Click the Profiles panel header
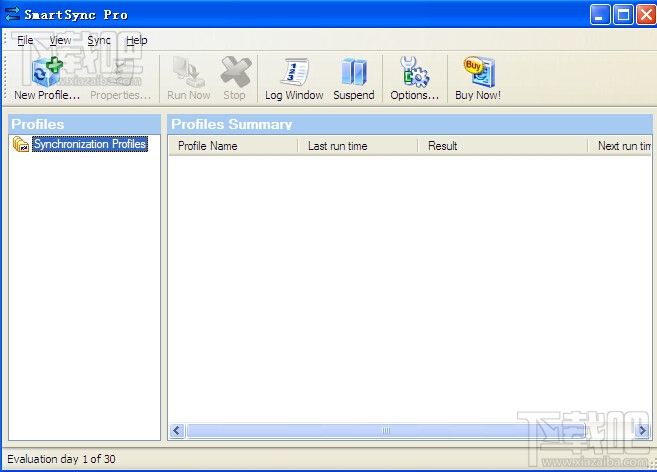657x472 pixels. pos(84,124)
